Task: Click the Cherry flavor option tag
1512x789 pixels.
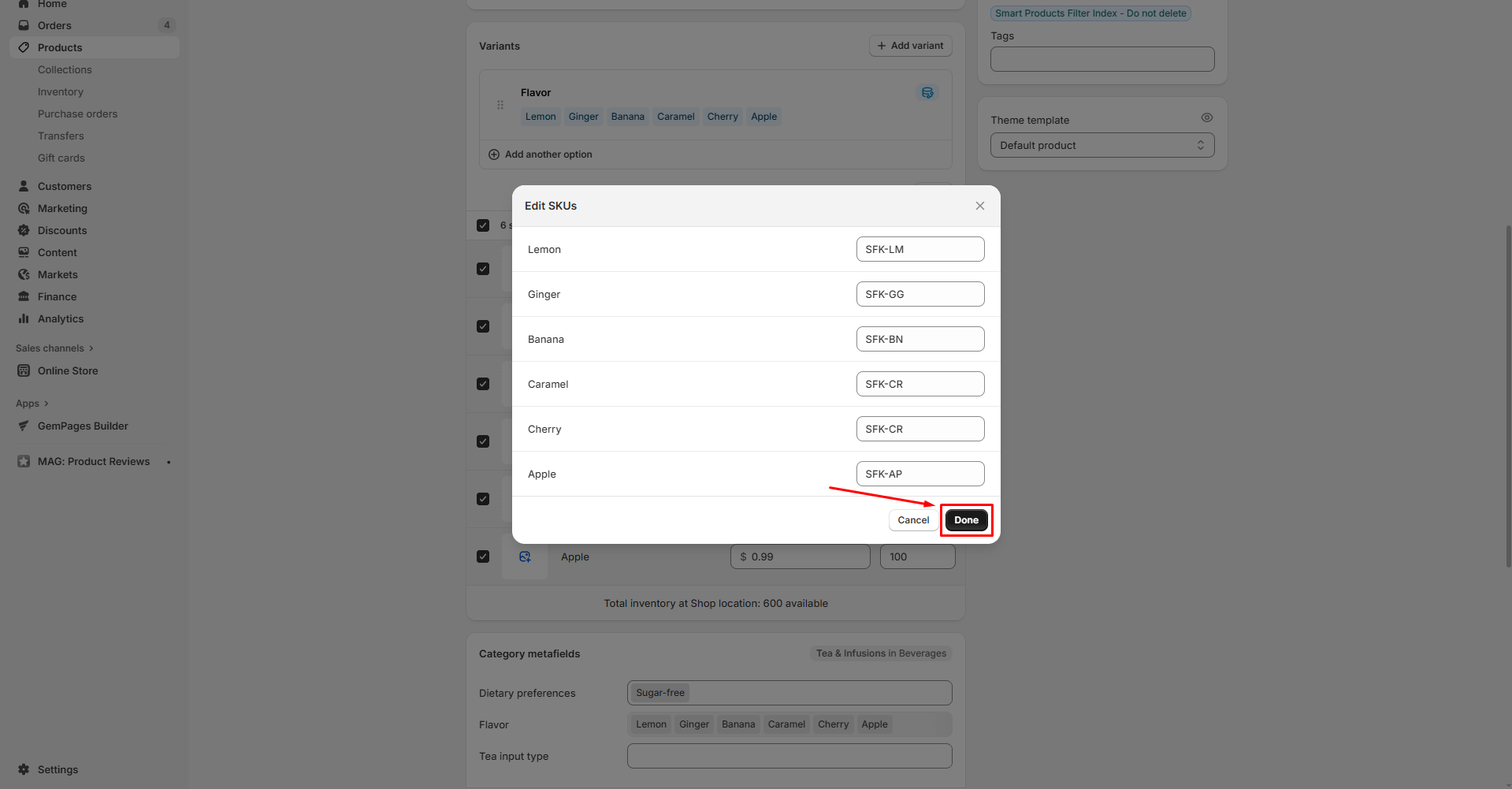Action: click(x=723, y=117)
